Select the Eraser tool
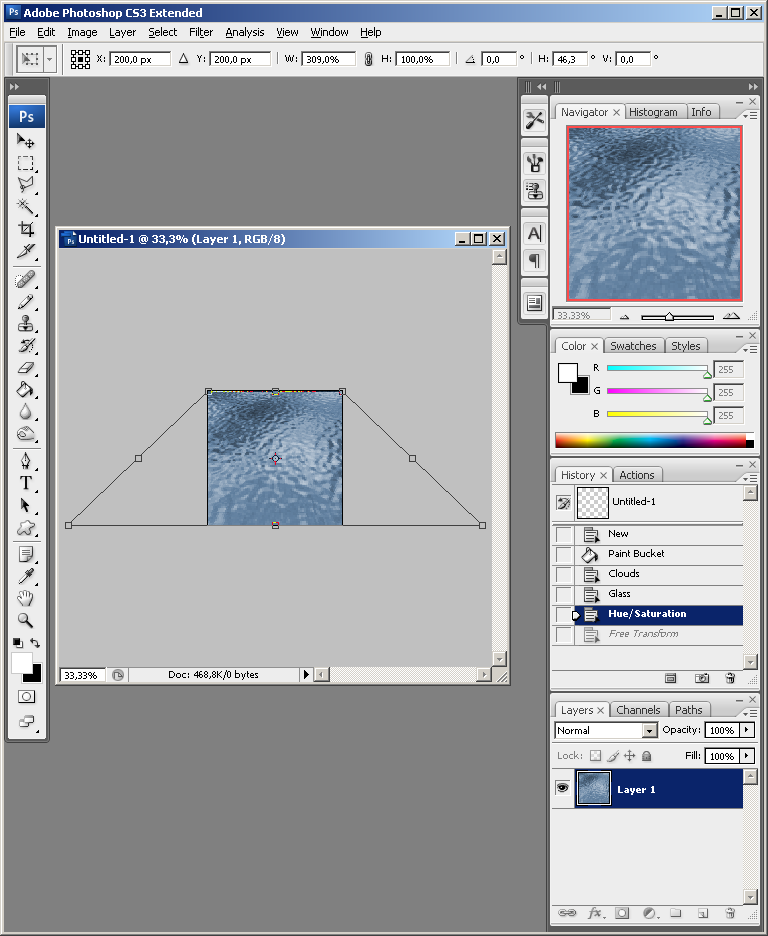This screenshot has width=768, height=936. [26, 368]
